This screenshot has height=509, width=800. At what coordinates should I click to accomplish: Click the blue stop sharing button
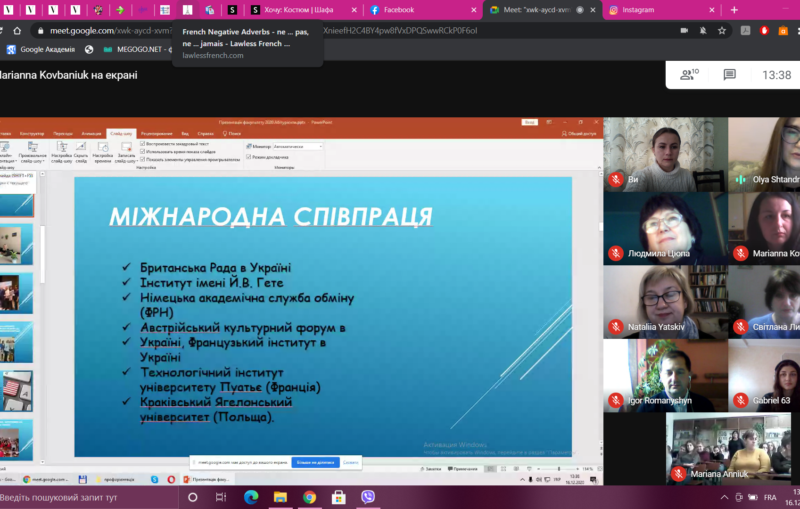[x=315, y=463]
